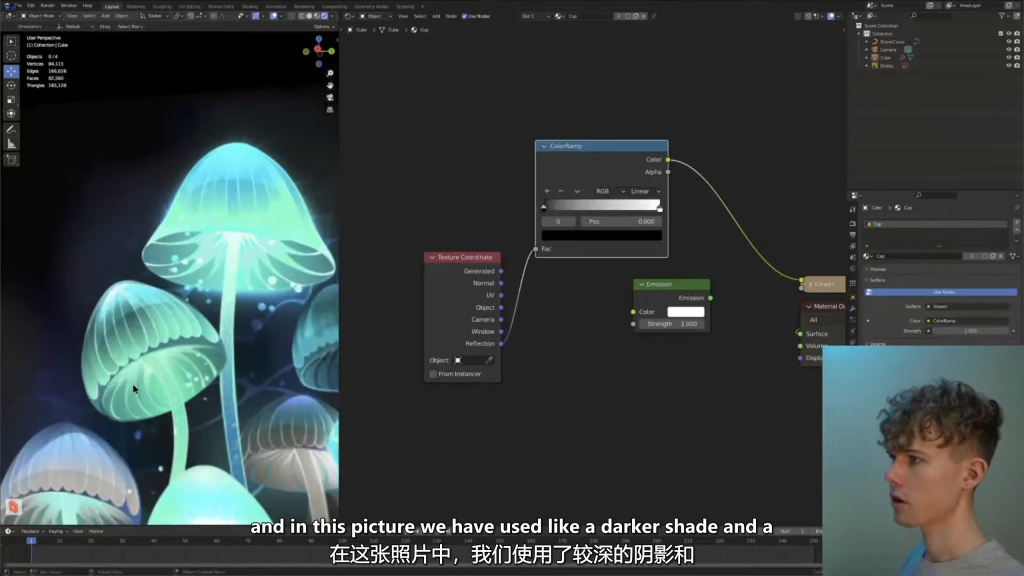Collapse the ColorRamp node

point(544,146)
